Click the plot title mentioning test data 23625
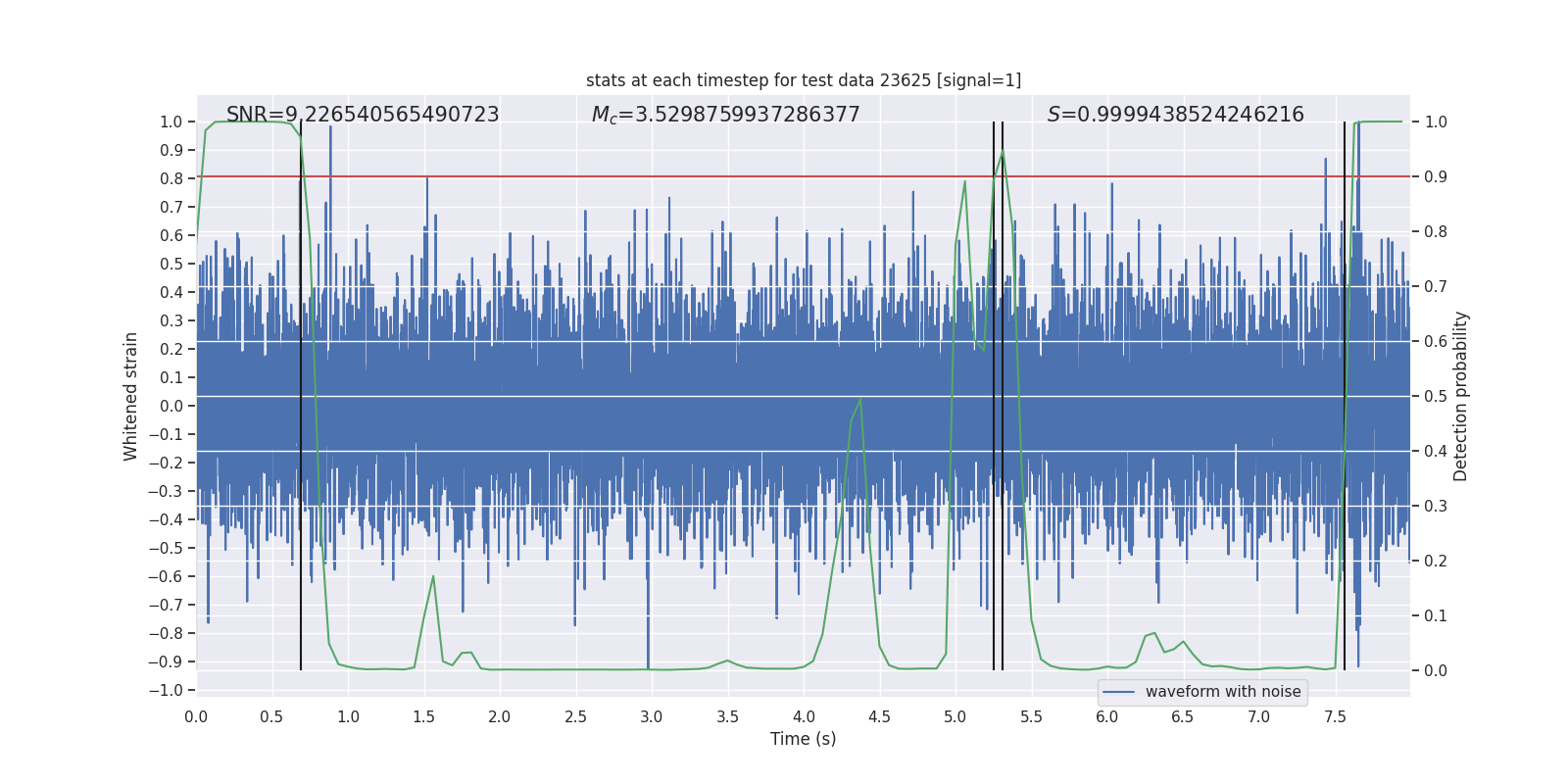 (803, 80)
